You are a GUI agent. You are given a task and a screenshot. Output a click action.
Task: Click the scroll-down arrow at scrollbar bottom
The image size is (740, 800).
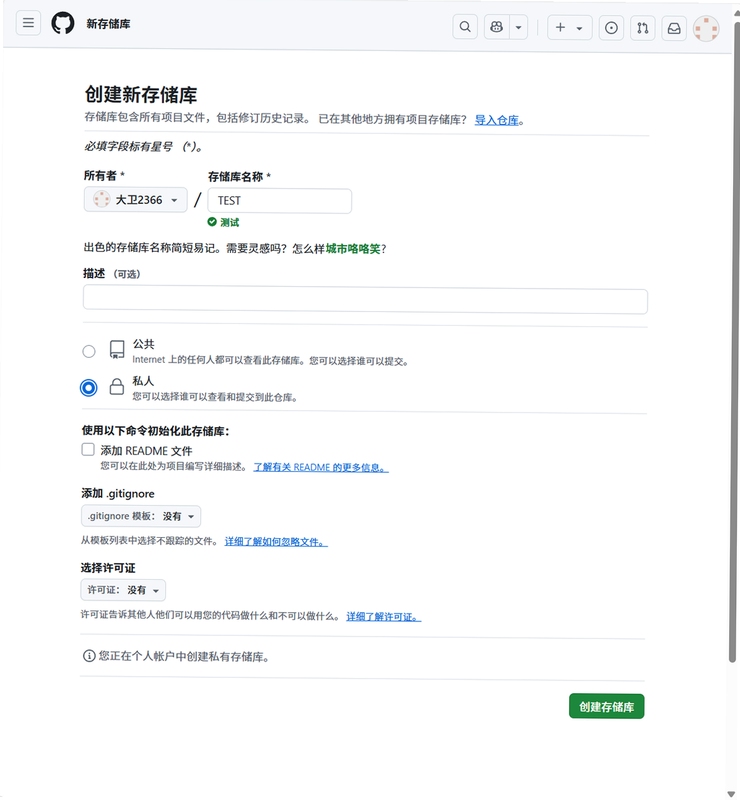tap(733, 794)
